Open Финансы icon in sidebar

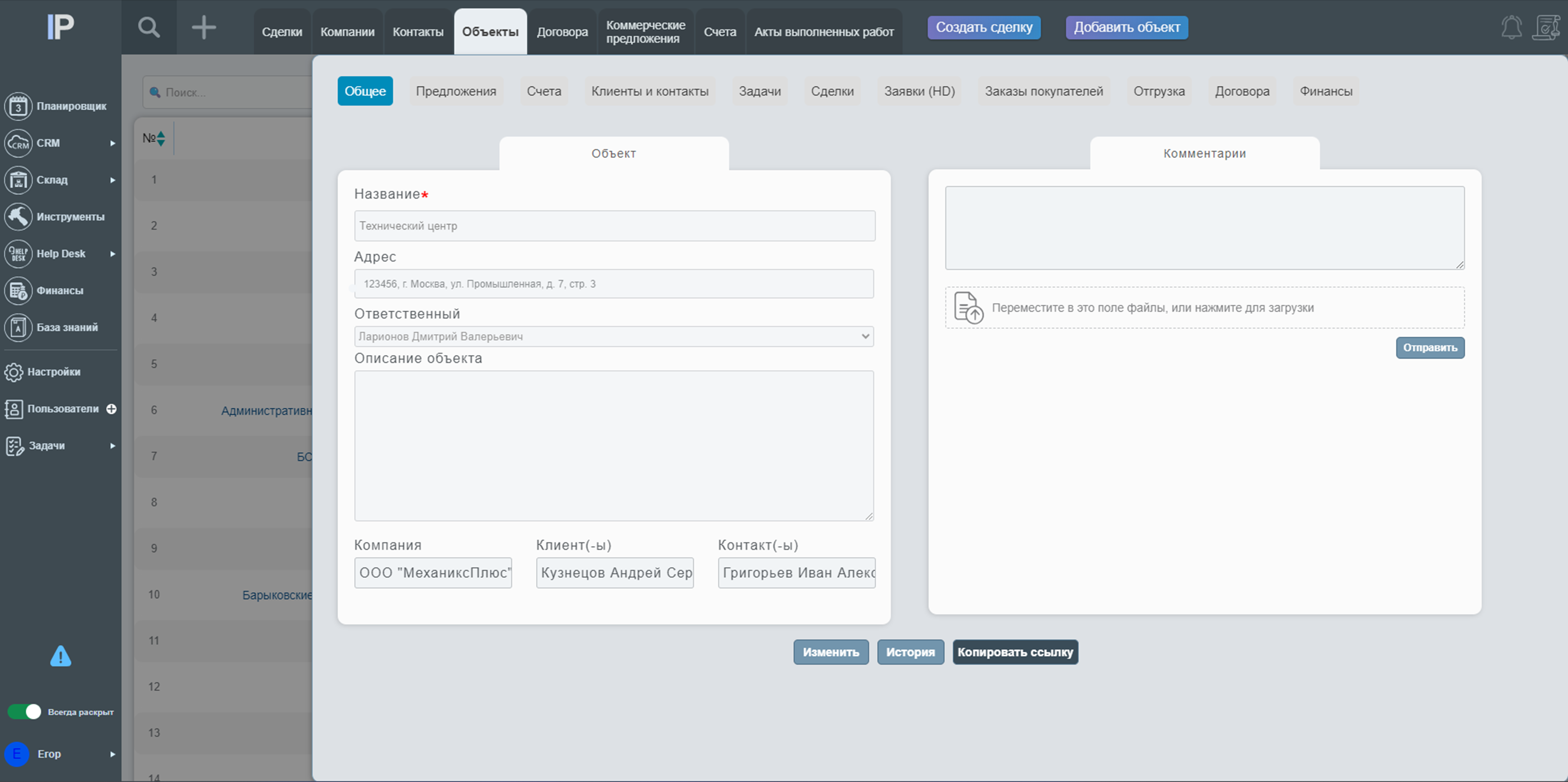point(18,291)
